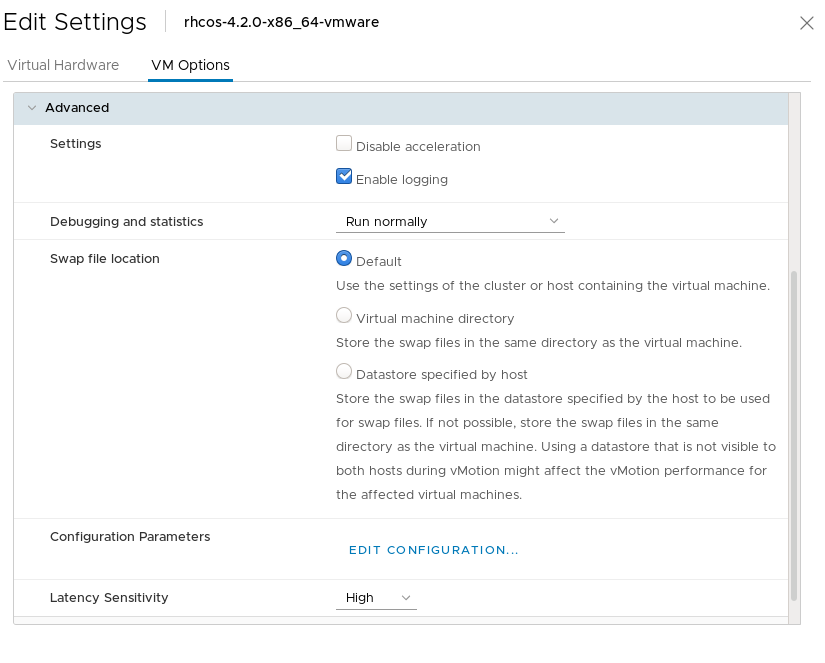825x663 pixels.
Task: Select the VM Options tab
Action: [x=190, y=65]
